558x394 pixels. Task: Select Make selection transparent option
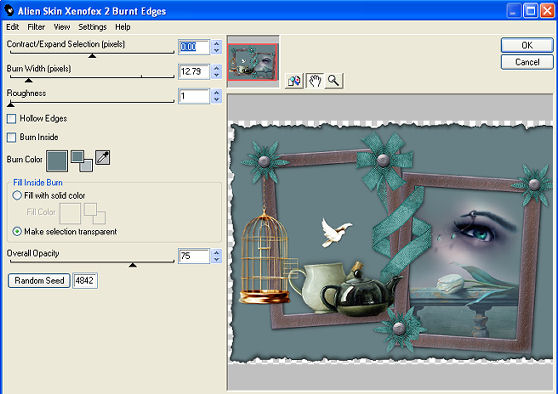coord(17,231)
